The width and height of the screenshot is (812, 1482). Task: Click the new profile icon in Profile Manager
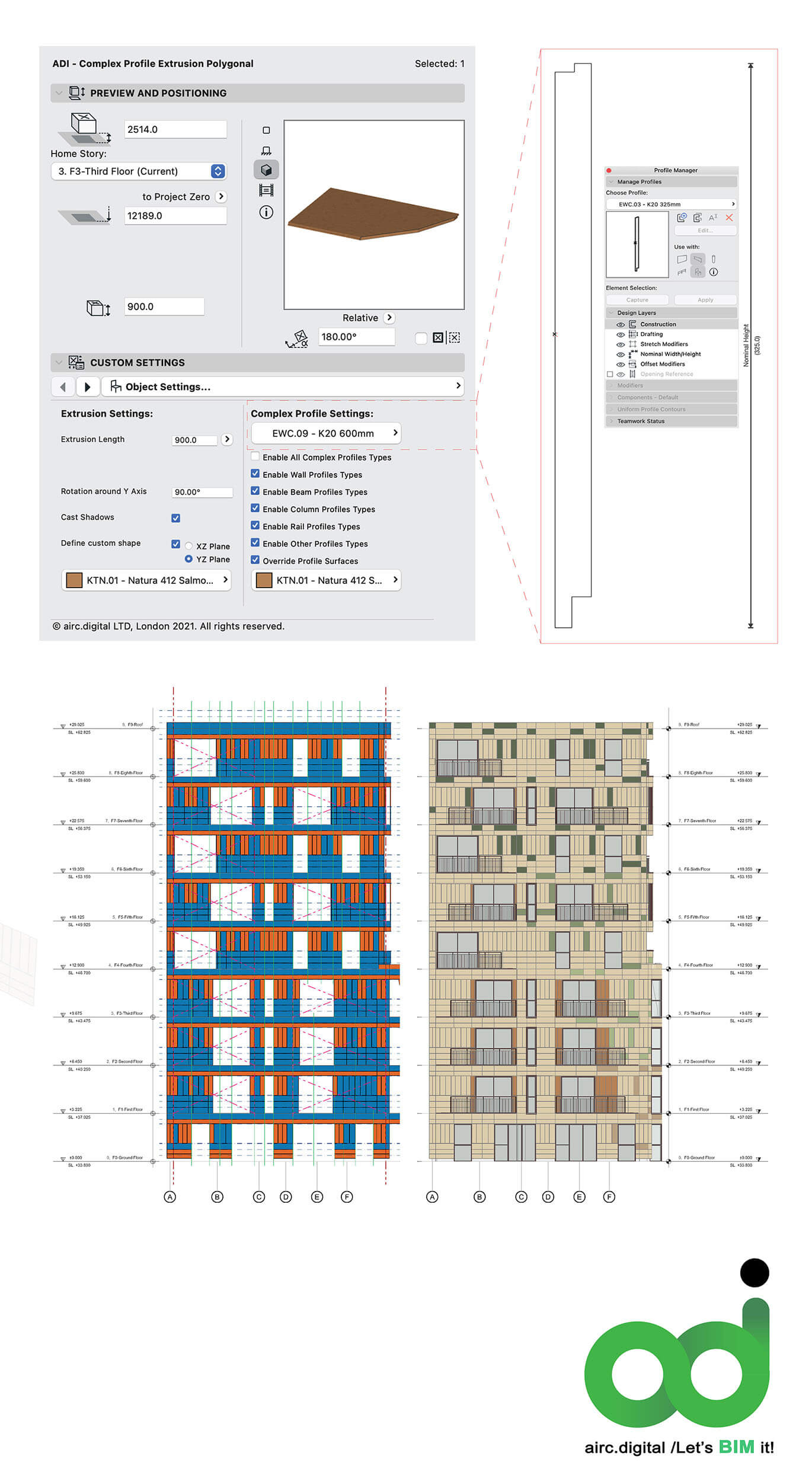(682, 218)
